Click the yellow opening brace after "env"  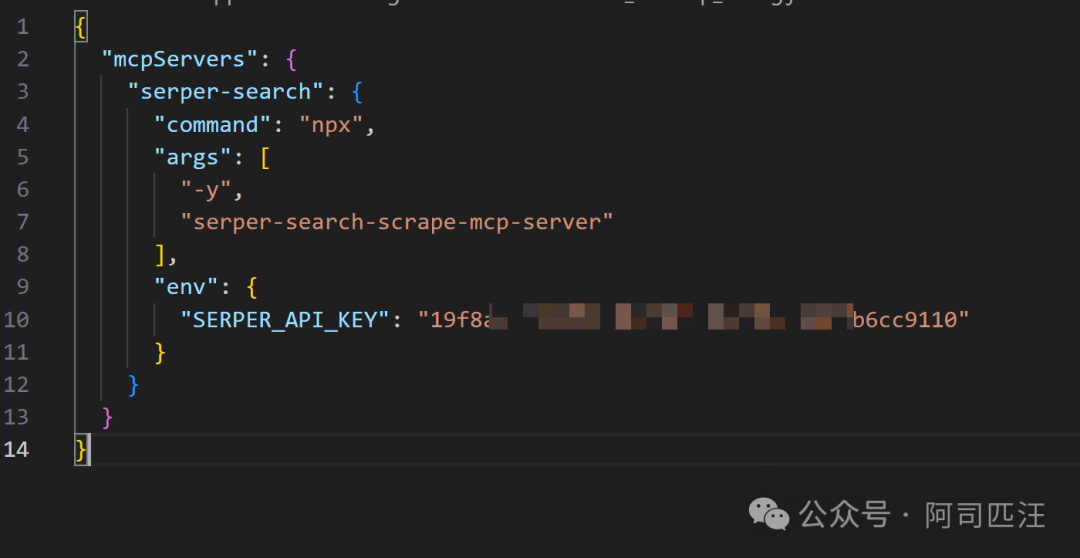click(252, 288)
